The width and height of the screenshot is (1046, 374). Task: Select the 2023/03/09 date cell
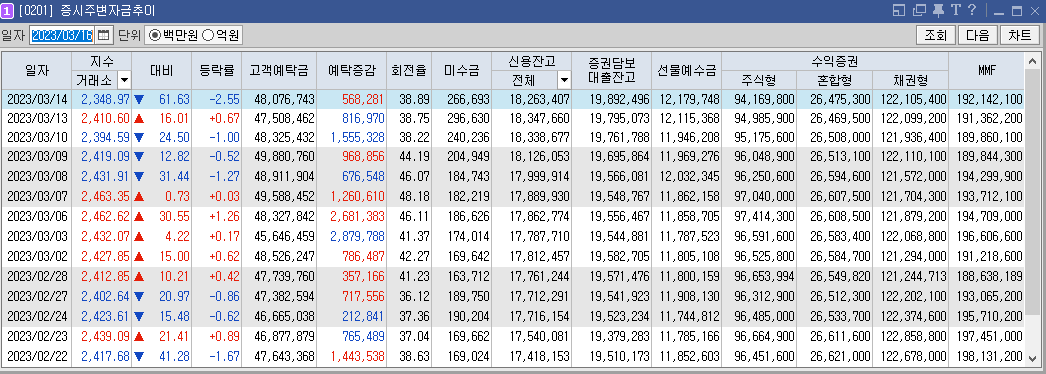click(37, 157)
